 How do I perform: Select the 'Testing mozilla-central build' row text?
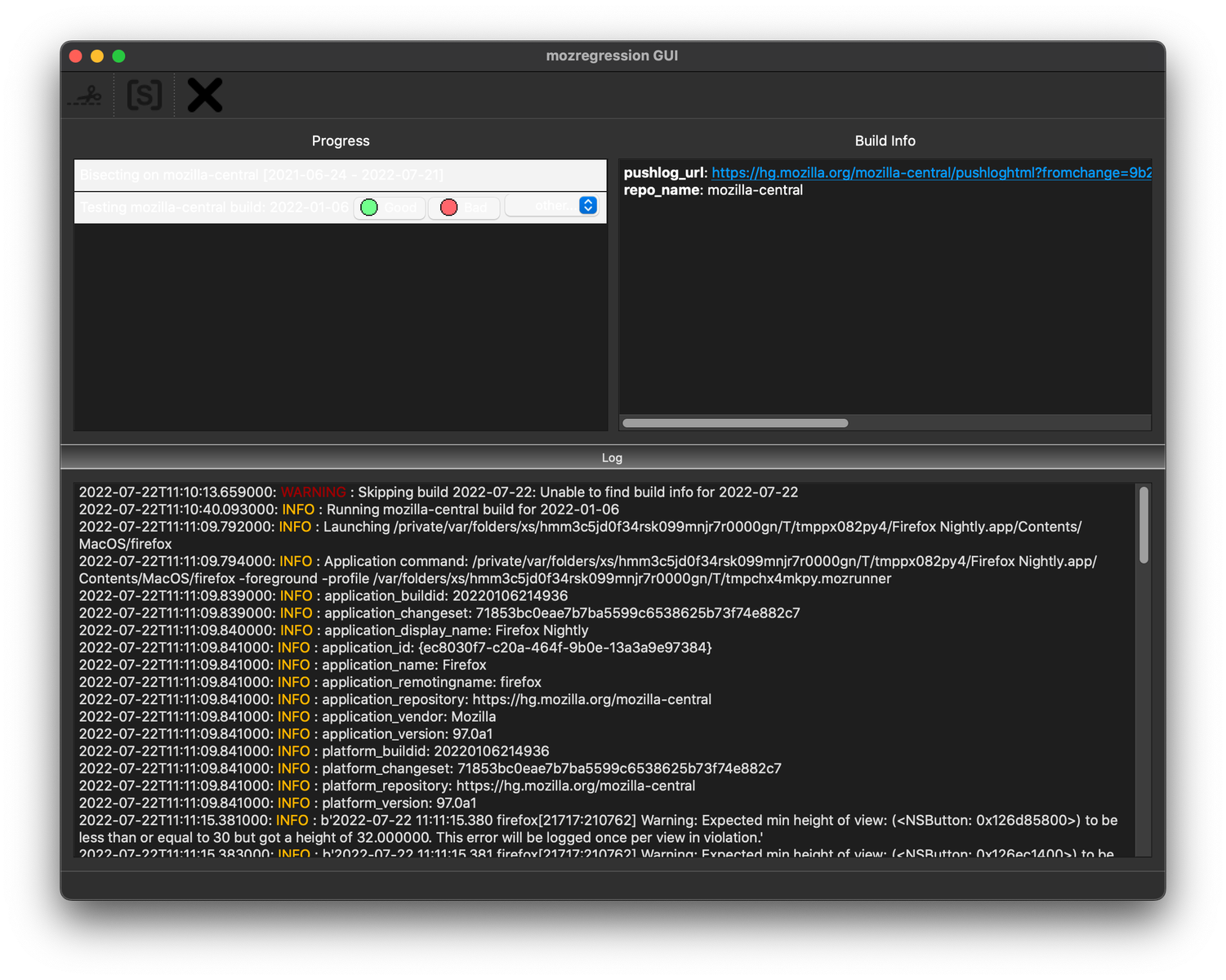click(x=214, y=207)
